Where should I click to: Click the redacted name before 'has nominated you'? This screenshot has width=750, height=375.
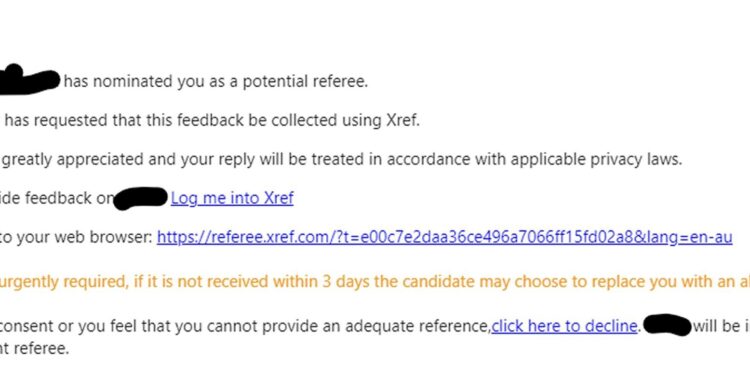coord(30,79)
